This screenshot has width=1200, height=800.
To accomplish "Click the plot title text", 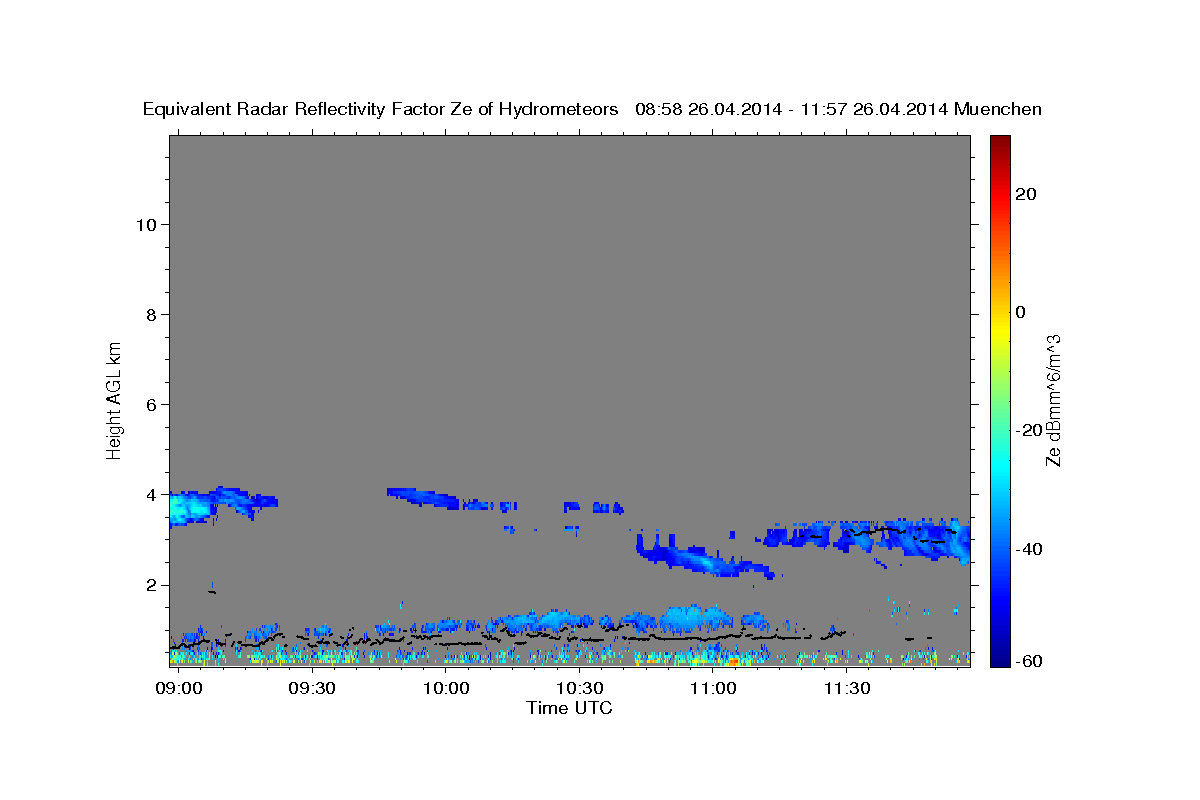I will pyautogui.click(x=592, y=109).
